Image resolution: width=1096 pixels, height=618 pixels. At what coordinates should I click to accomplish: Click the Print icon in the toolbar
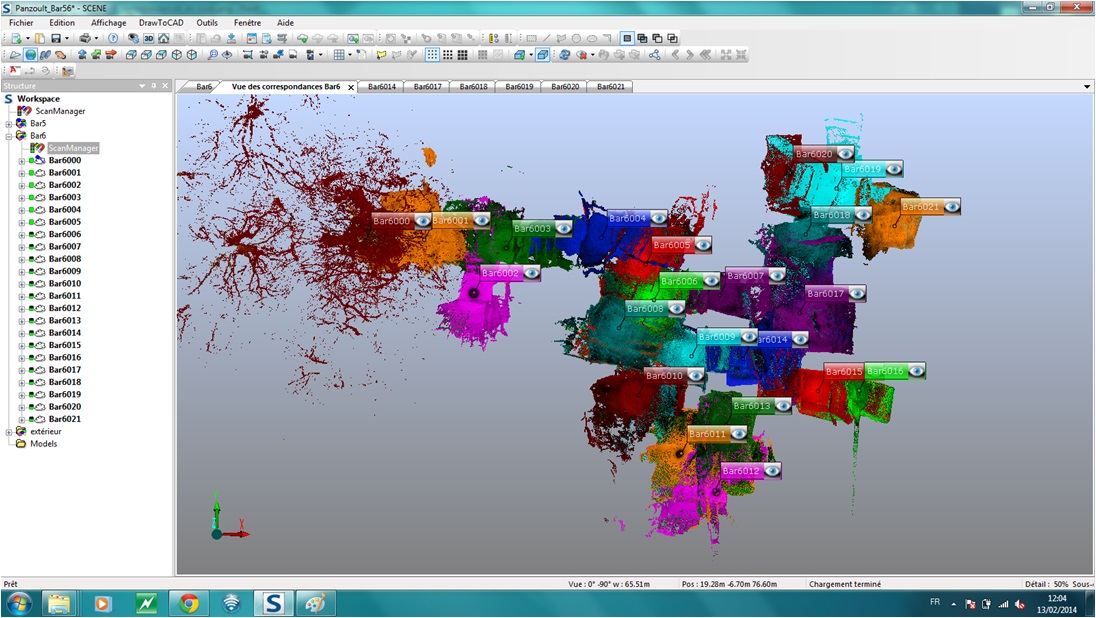[86, 38]
